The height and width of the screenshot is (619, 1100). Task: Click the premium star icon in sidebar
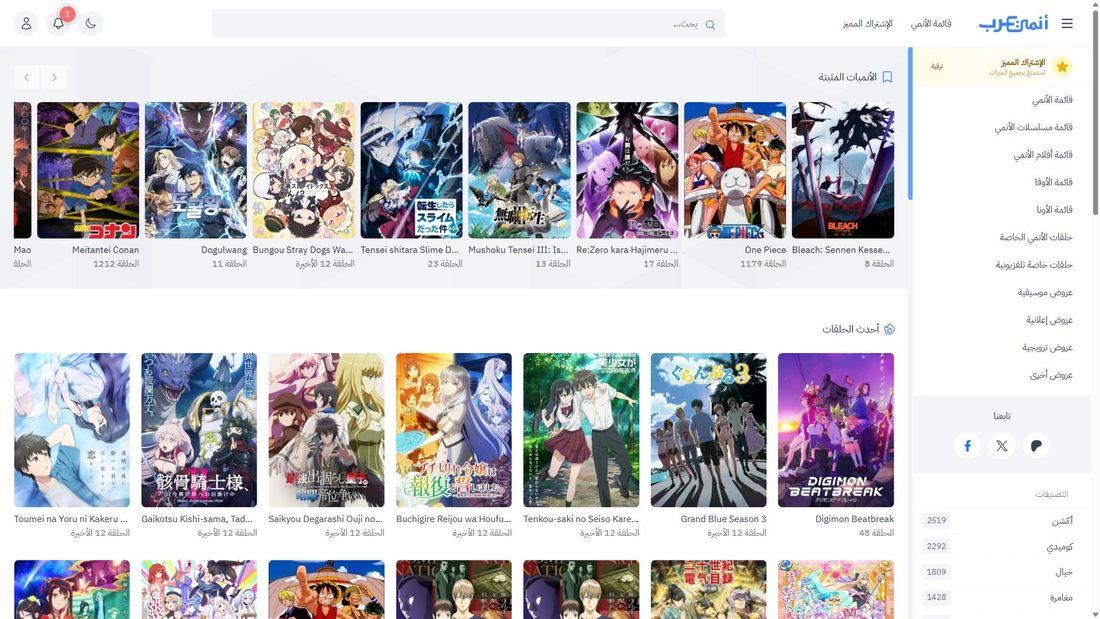click(1061, 67)
